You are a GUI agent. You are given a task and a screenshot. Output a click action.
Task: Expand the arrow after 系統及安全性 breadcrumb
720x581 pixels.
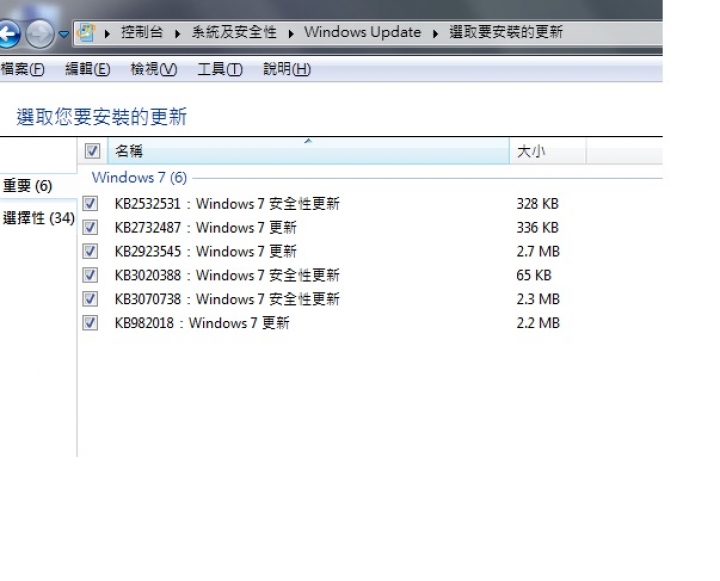291,34
